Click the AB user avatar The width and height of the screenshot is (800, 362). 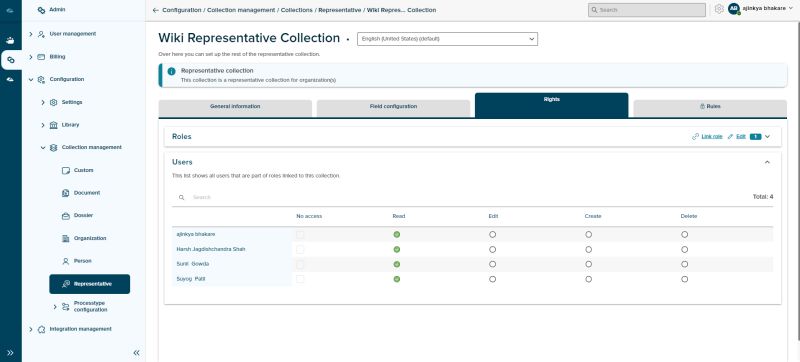click(x=734, y=9)
